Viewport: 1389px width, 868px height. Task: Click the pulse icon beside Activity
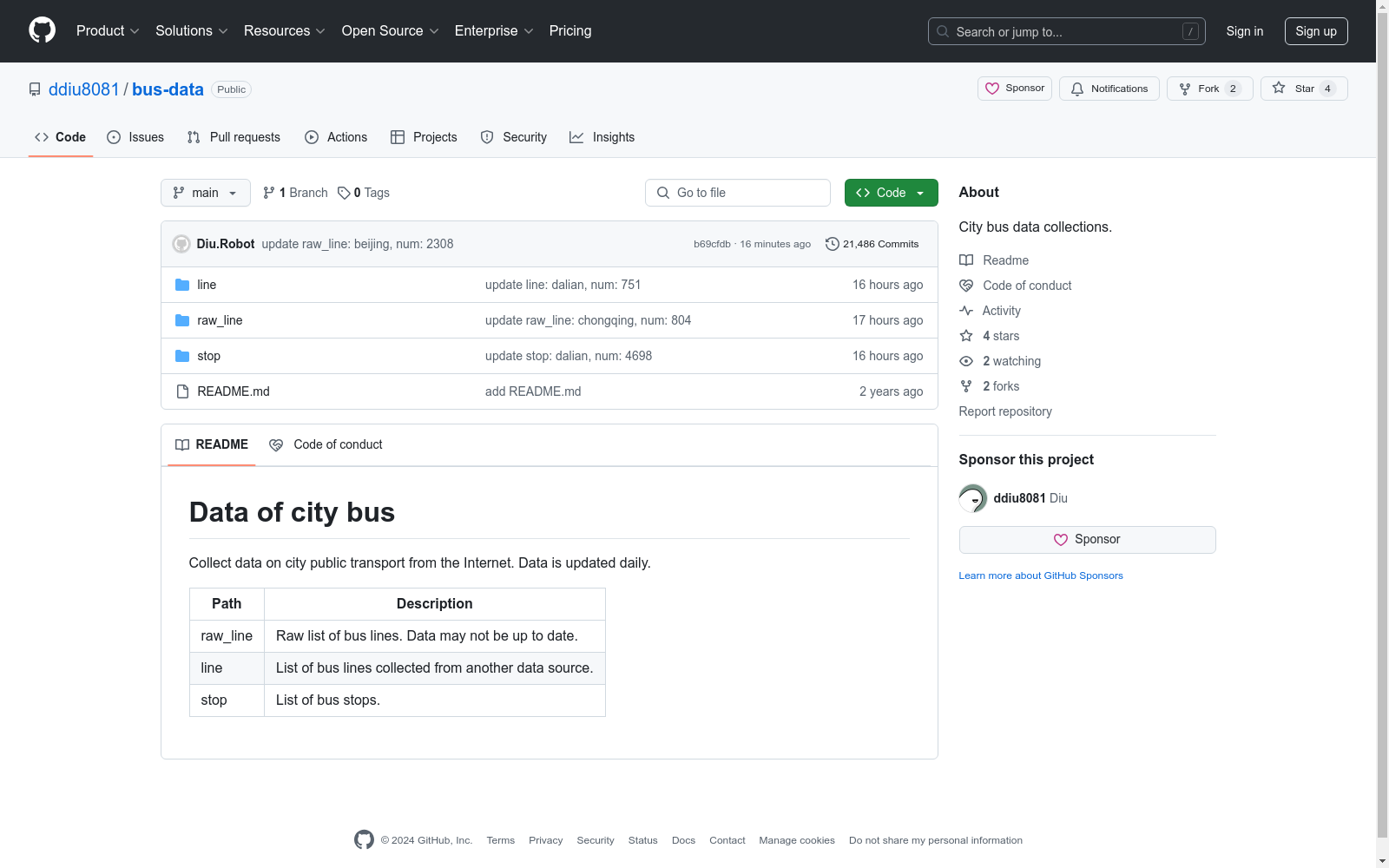click(966, 311)
